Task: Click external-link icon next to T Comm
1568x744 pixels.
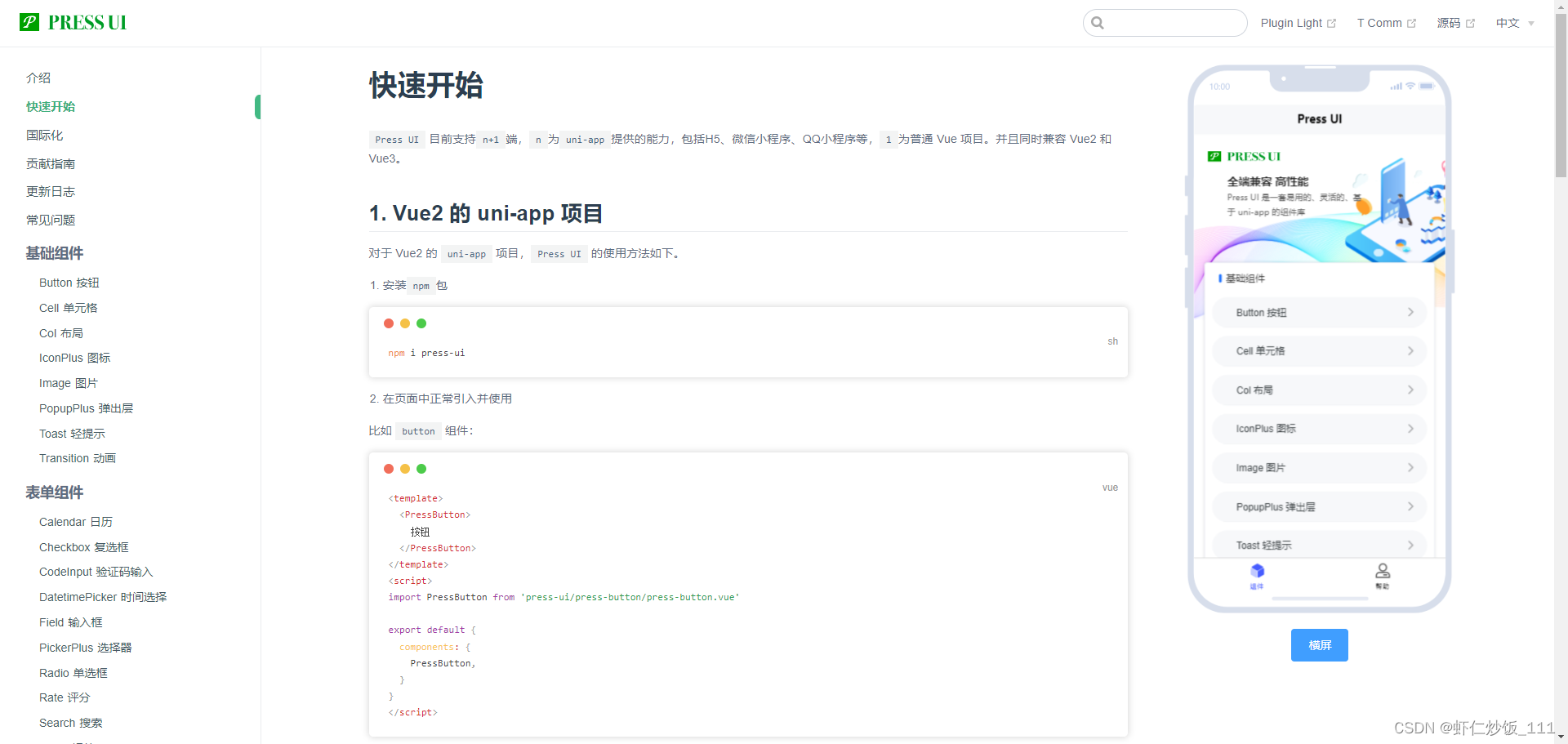Action: pyautogui.click(x=1411, y=24)
